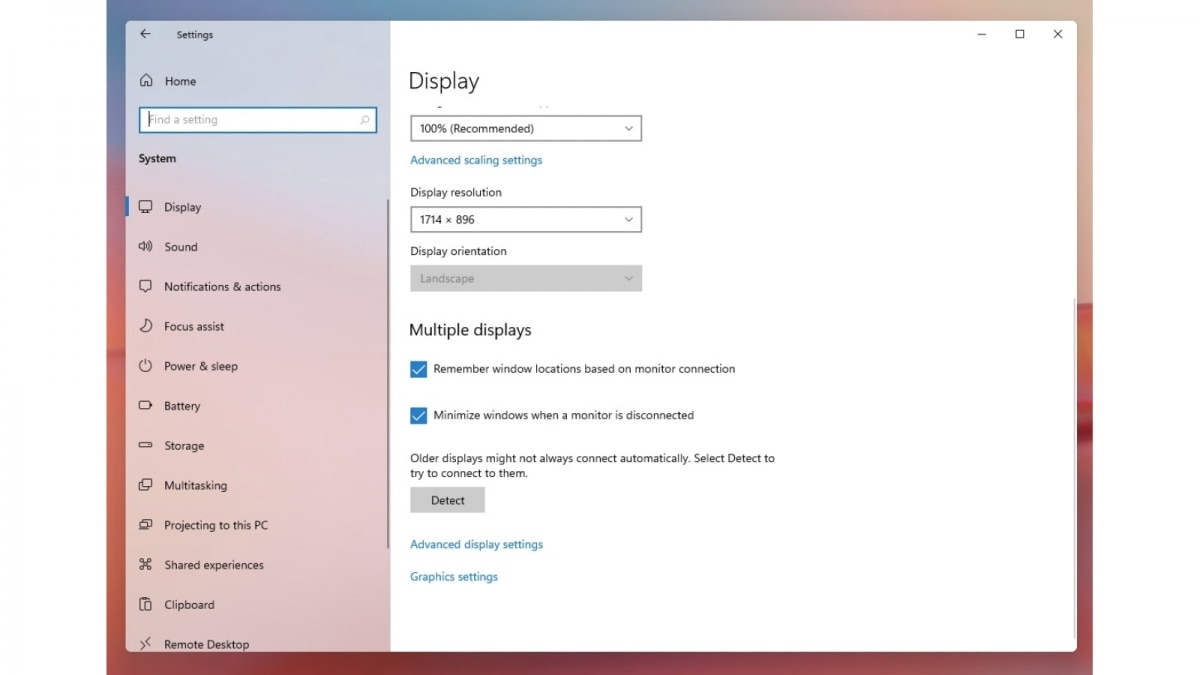Open the 100% (Recommended) scale dropdown

525,129
